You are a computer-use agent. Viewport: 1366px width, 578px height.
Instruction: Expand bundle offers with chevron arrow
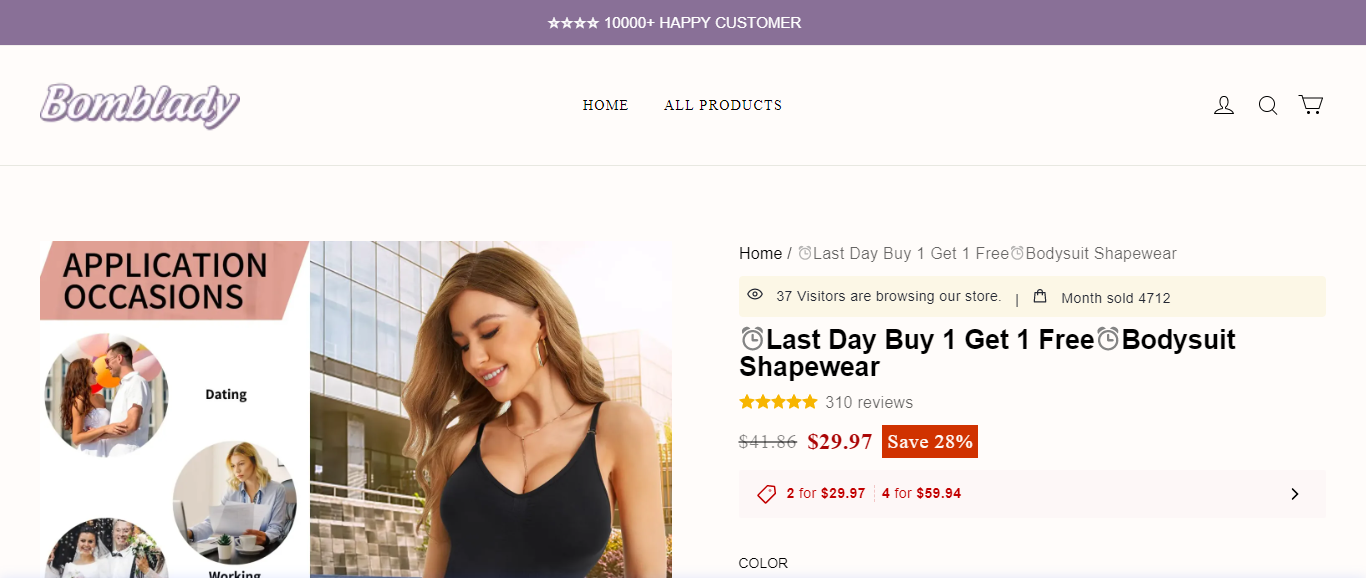[x=1295, y=494]
